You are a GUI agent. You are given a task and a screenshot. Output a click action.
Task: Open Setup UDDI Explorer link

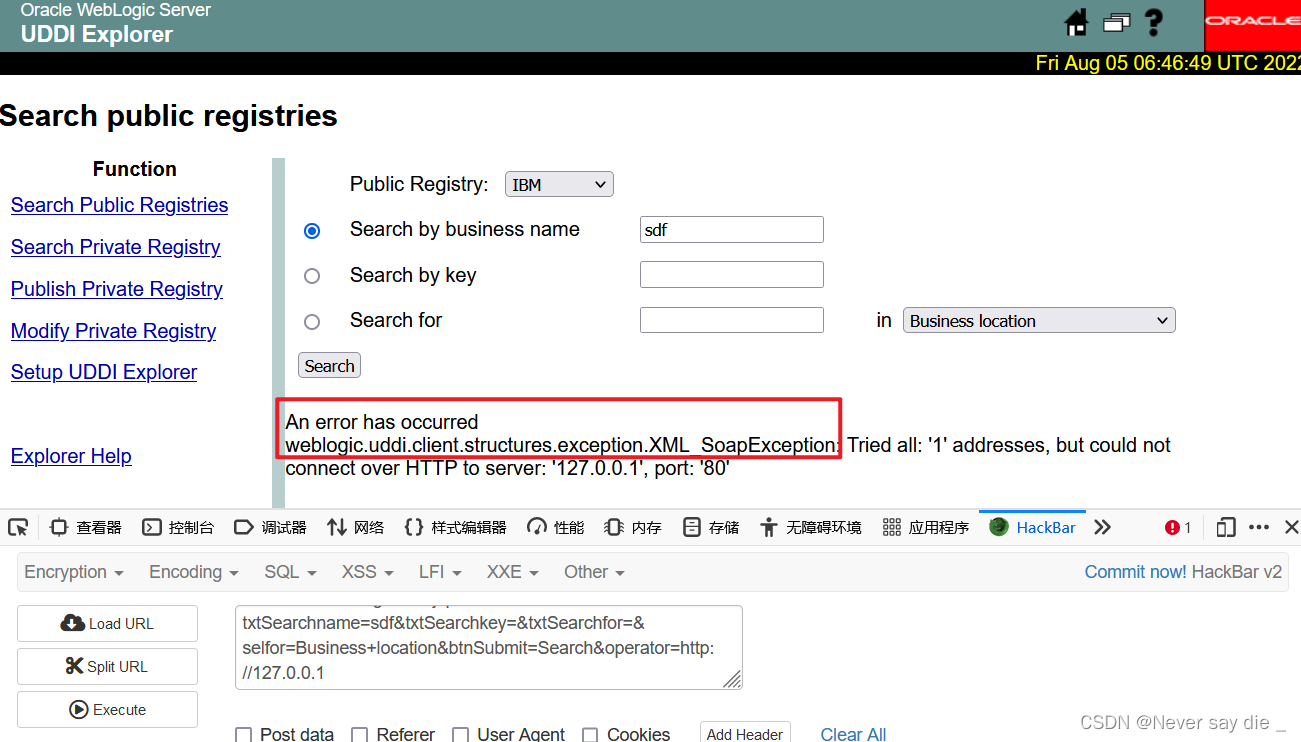coord(104,372)
